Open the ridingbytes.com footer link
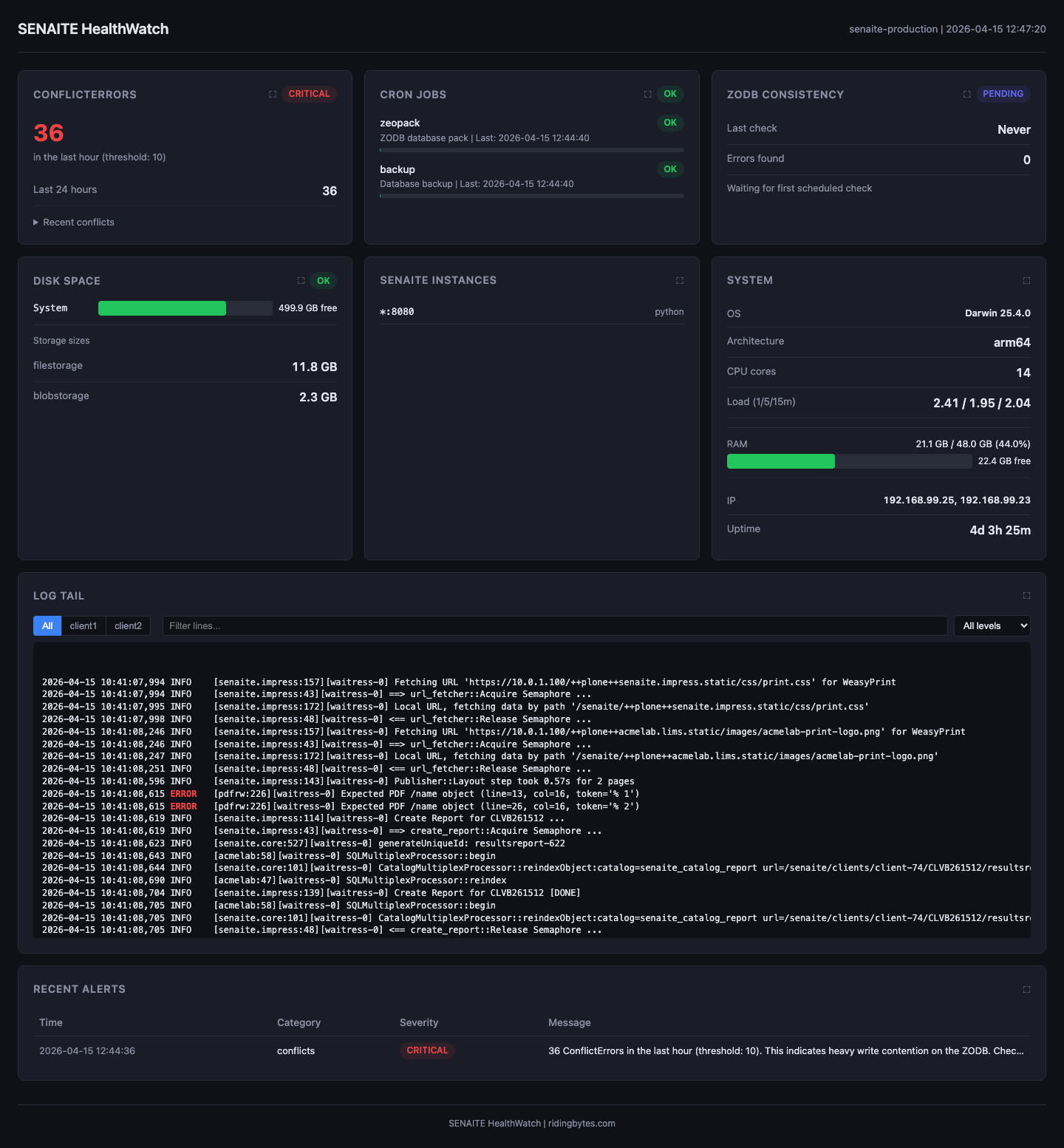 (582, 1123)
